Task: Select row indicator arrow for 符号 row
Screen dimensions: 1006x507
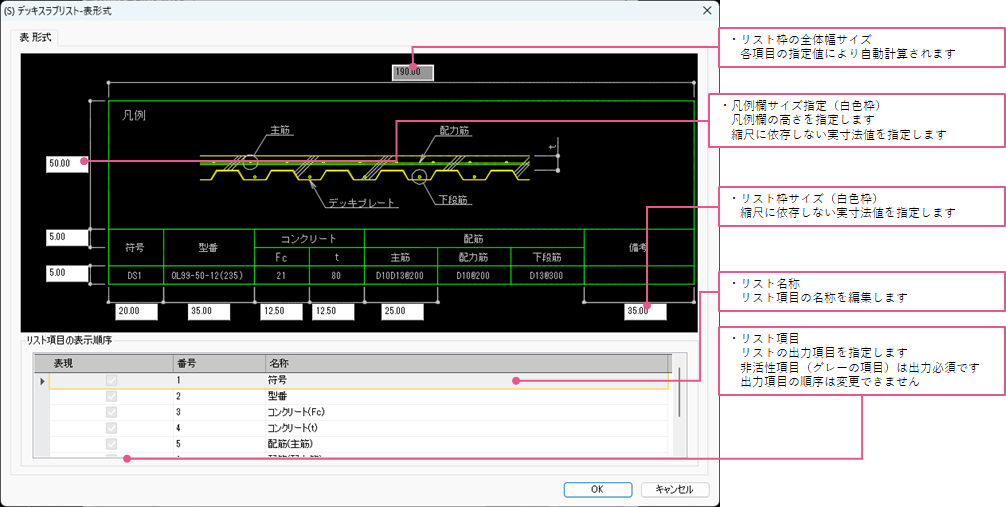Action: coord(42,381)
